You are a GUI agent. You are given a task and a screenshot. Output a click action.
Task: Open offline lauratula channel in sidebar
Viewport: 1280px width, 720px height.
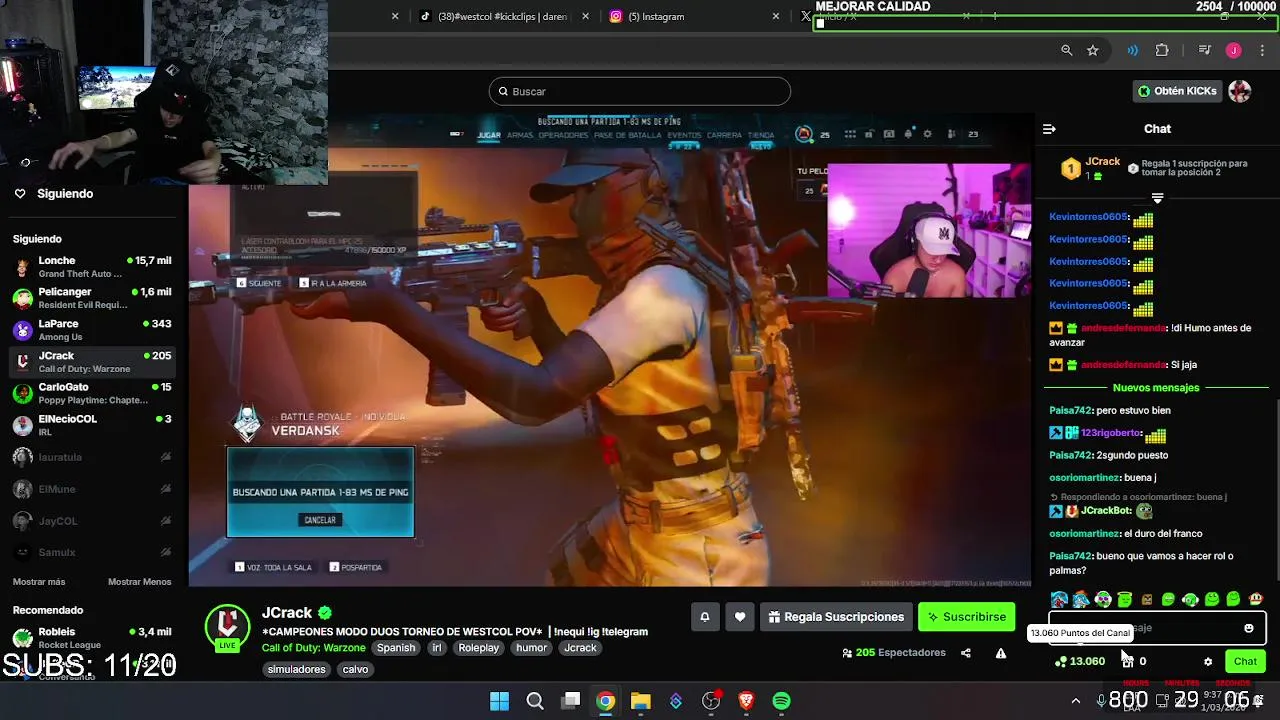(92, 457)
